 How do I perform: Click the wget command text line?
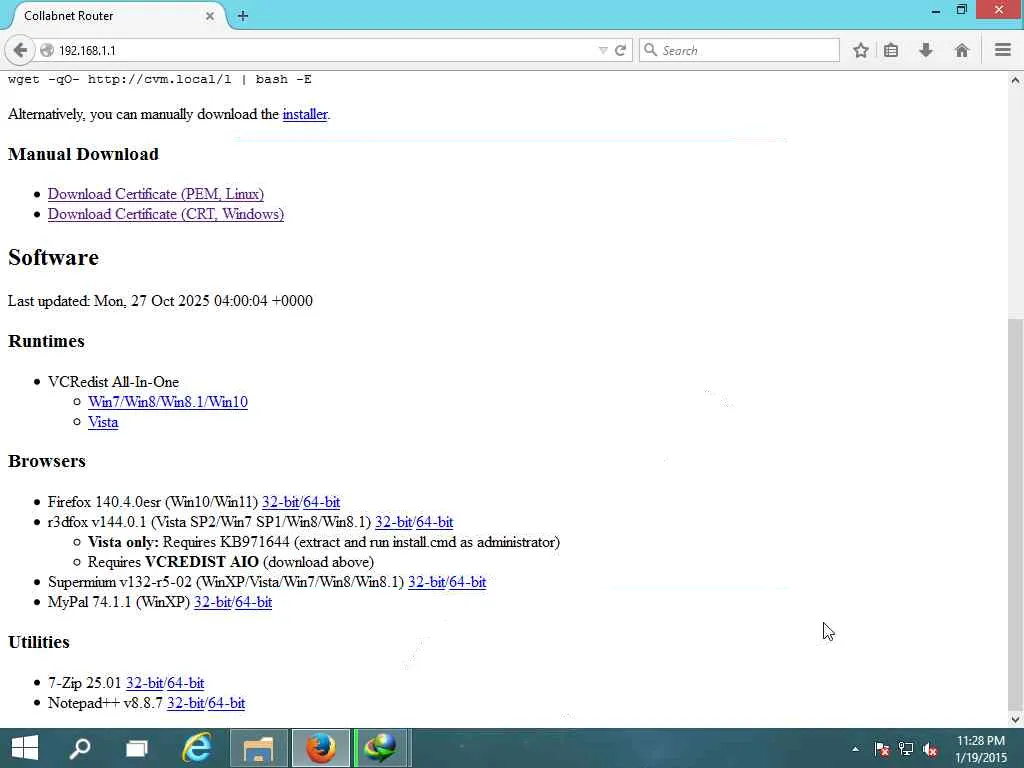[160, 79]
